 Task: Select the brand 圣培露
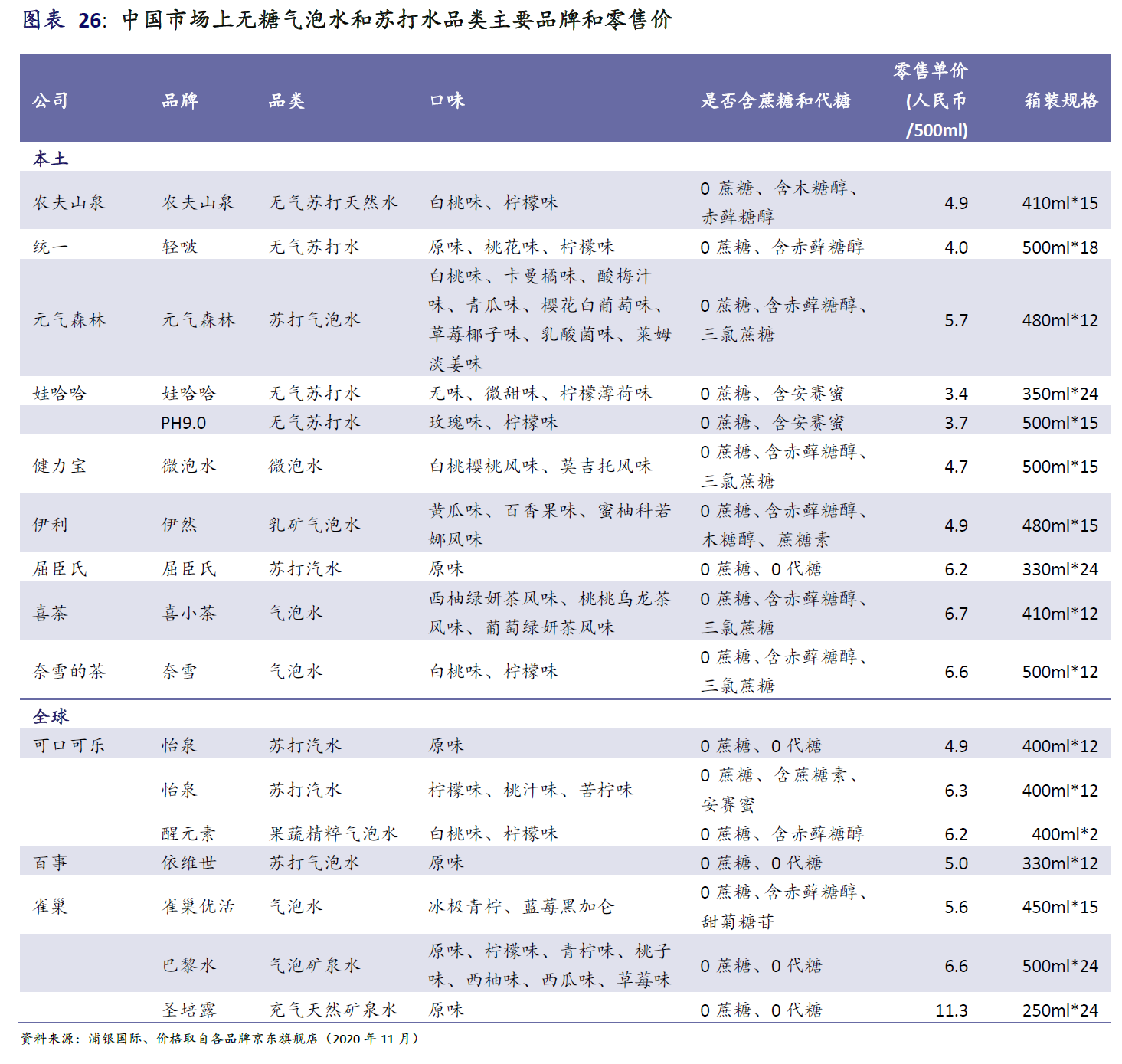tap(189, 1010)
